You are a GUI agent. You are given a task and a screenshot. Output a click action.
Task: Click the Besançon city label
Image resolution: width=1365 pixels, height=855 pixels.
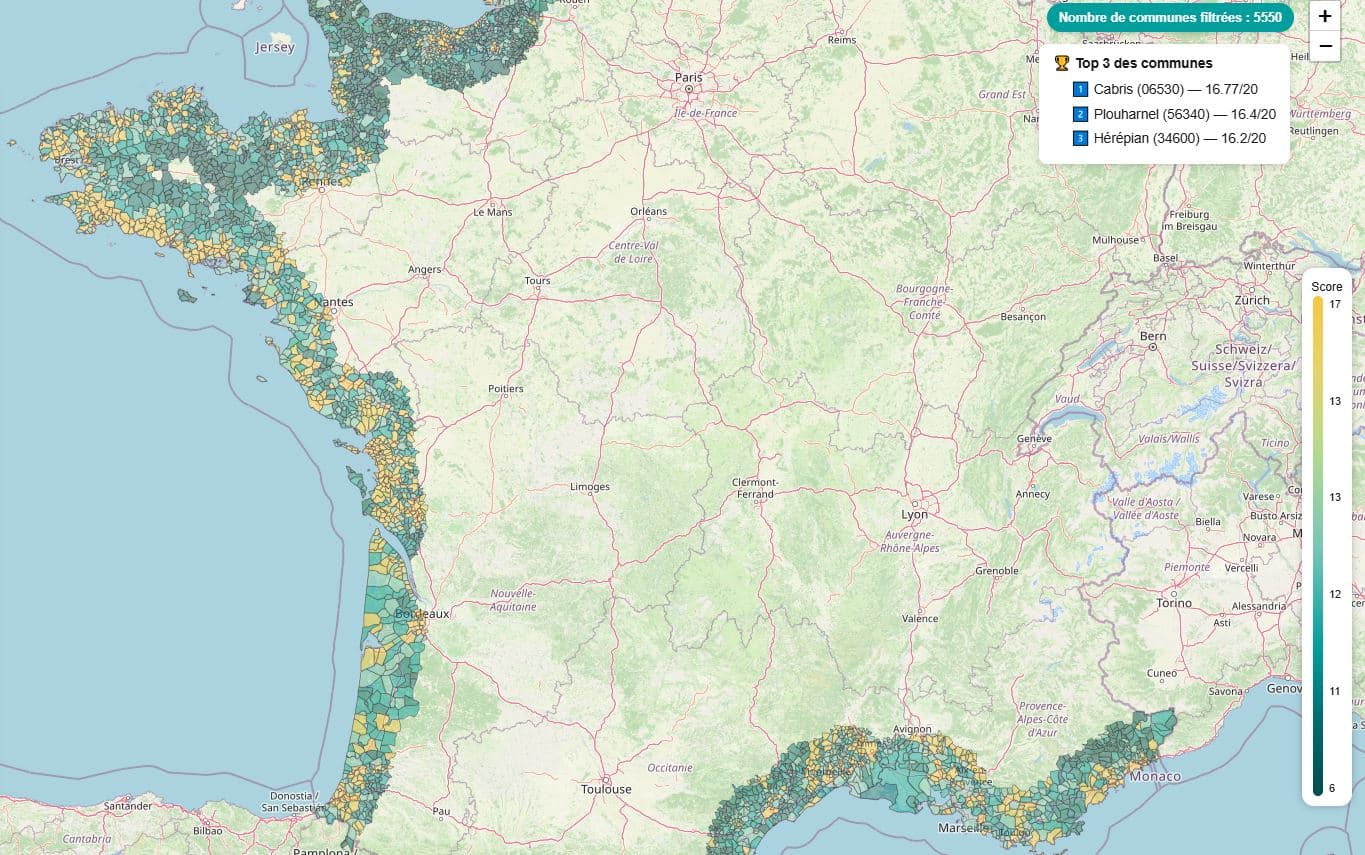[x=1023, y=317]
